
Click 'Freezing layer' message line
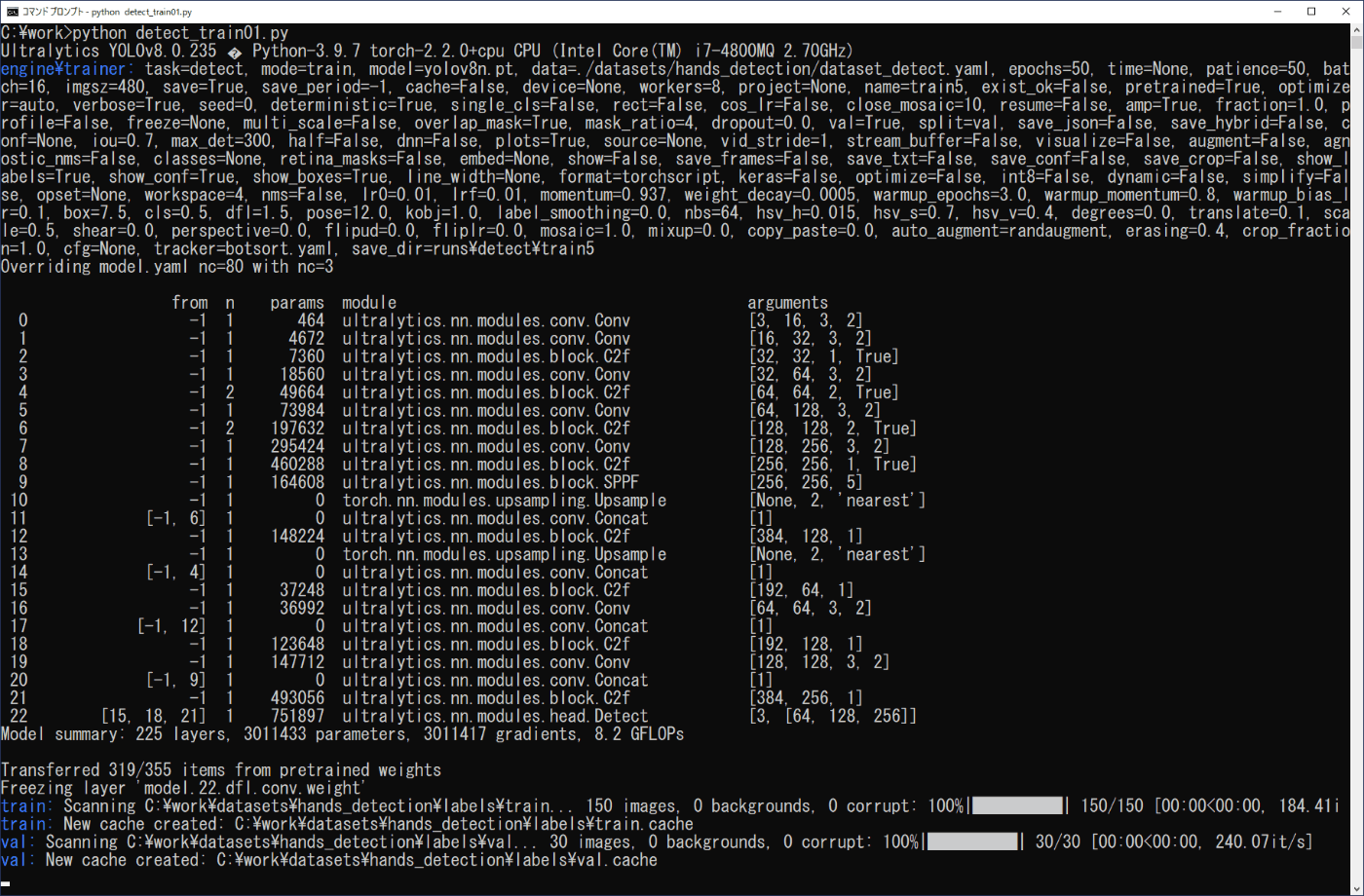[185, 787]
